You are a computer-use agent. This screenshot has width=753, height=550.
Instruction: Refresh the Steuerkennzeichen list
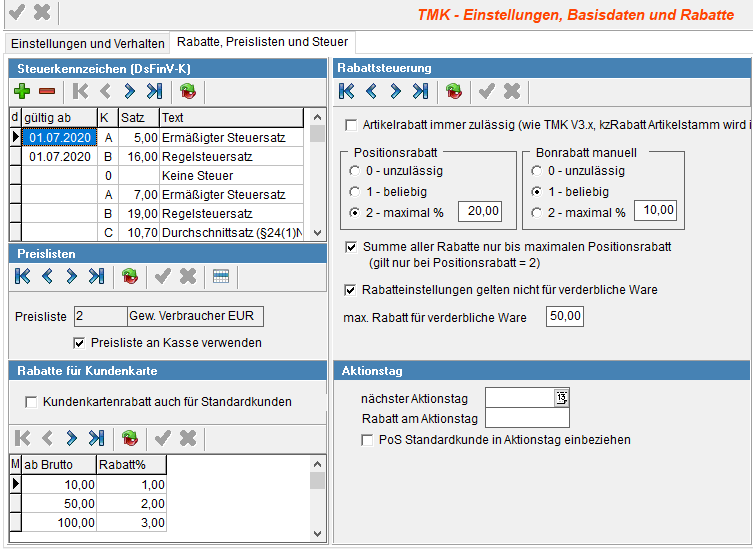click(188, 92)
